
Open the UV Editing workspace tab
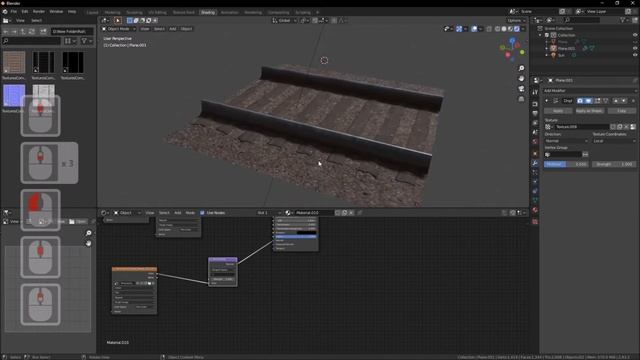[x=157, y=13]
